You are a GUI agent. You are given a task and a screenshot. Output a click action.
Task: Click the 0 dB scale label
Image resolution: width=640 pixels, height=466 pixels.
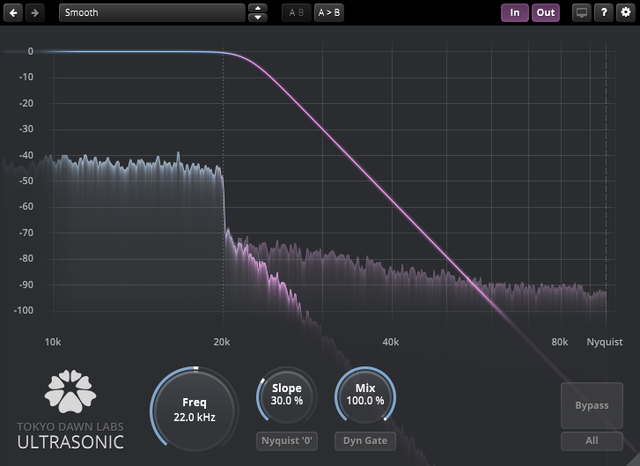click(x=31, y=51)
